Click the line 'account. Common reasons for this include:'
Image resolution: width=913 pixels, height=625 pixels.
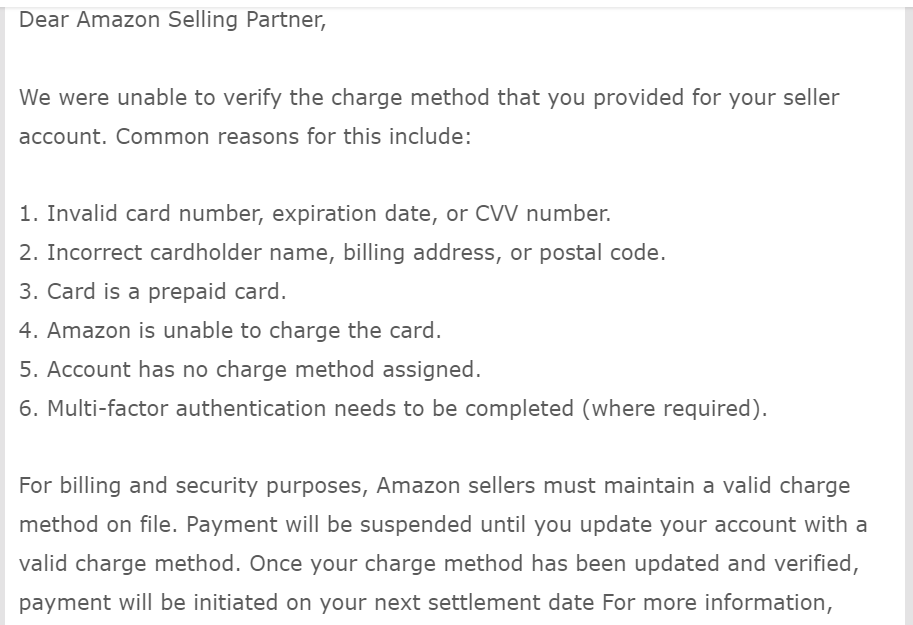[x=245, y=137]
